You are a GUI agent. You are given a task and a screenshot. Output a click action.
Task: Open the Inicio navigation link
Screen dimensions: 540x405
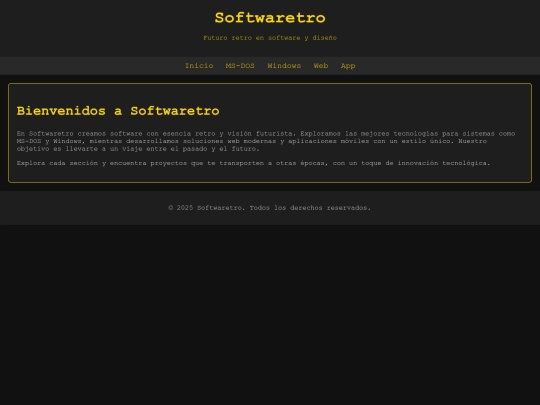coord(199,66)
